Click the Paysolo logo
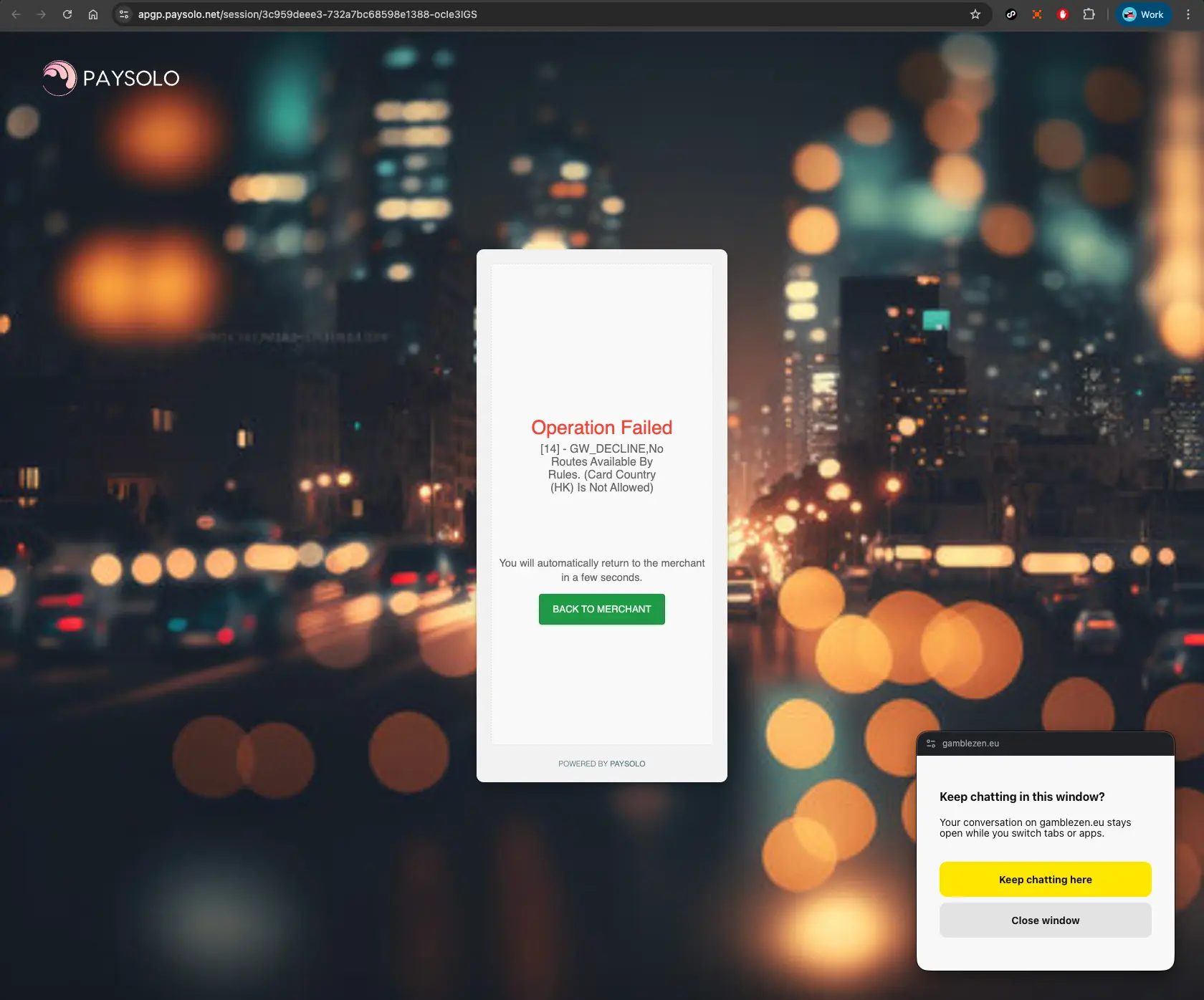 111,78
